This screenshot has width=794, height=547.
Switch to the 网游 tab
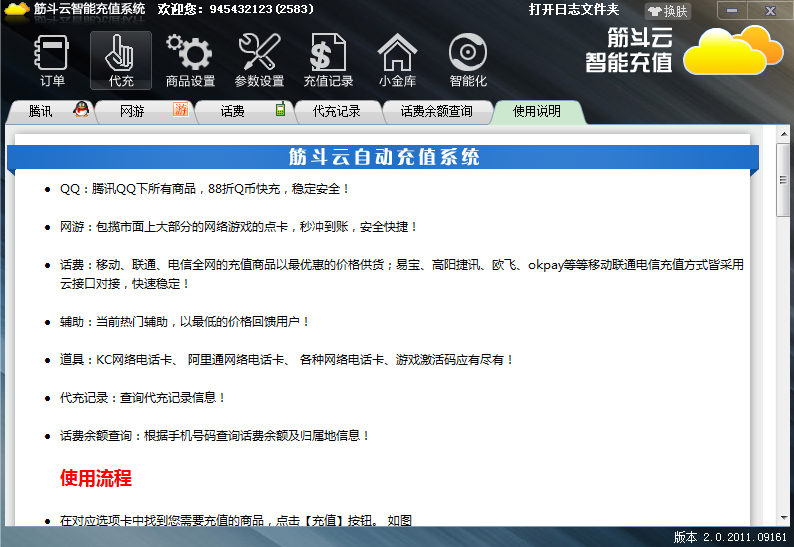(145, 111)
